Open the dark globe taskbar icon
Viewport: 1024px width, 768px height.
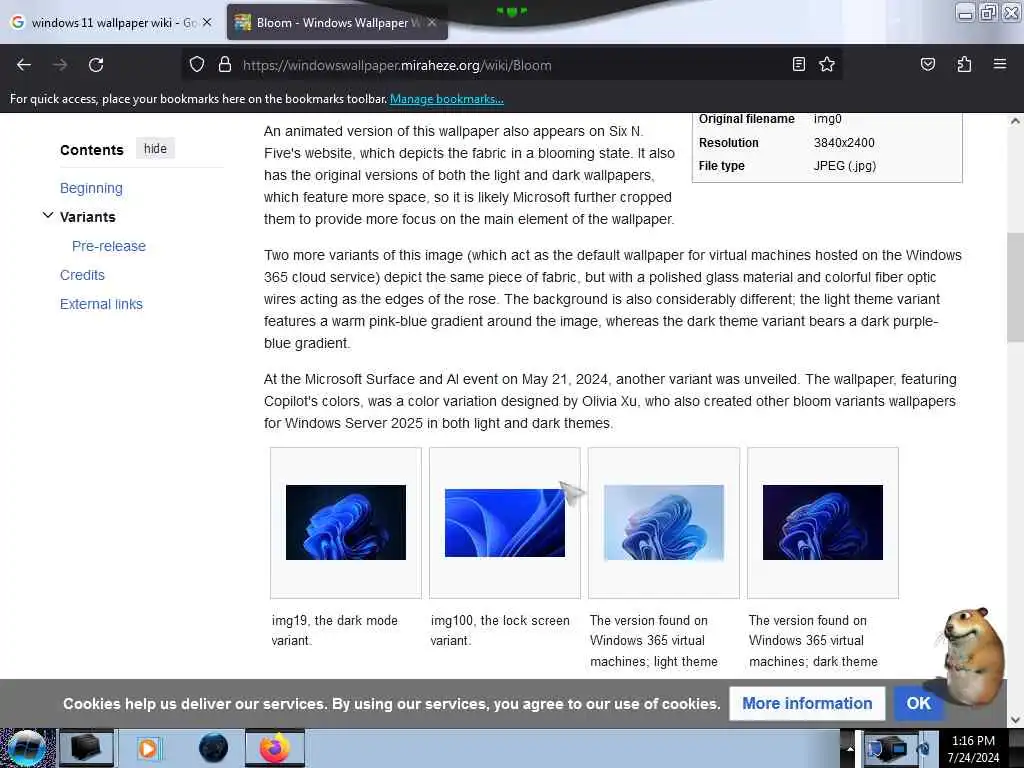[x=214, y=748]
